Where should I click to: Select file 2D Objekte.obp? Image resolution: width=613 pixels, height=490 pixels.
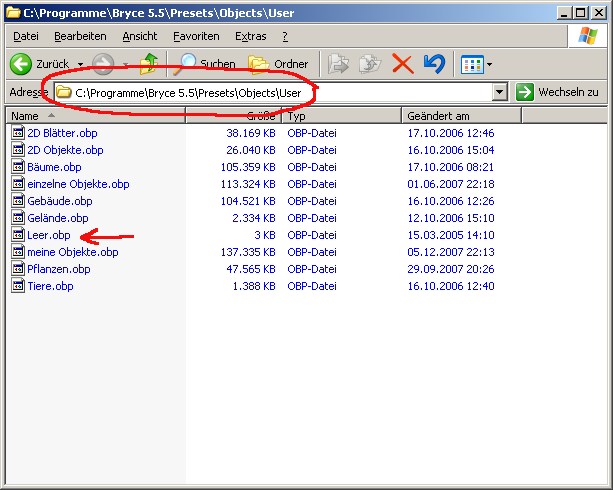point(65,150)
